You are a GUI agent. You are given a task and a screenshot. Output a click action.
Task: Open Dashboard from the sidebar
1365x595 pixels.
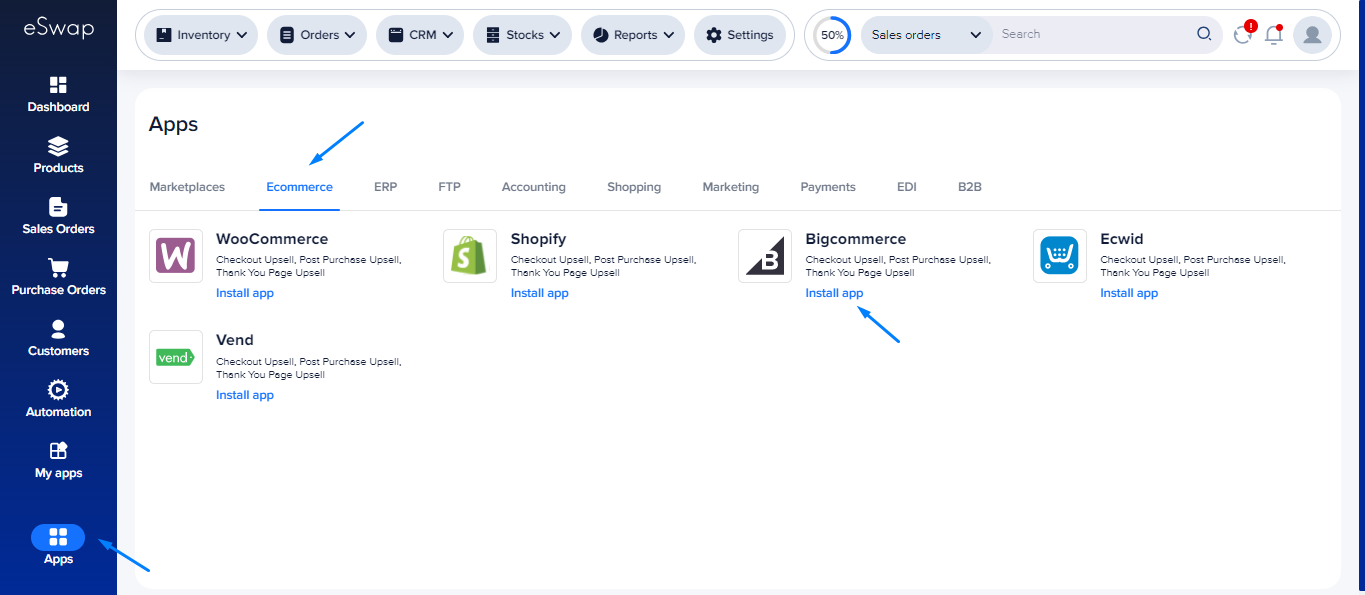pos(58,94)
